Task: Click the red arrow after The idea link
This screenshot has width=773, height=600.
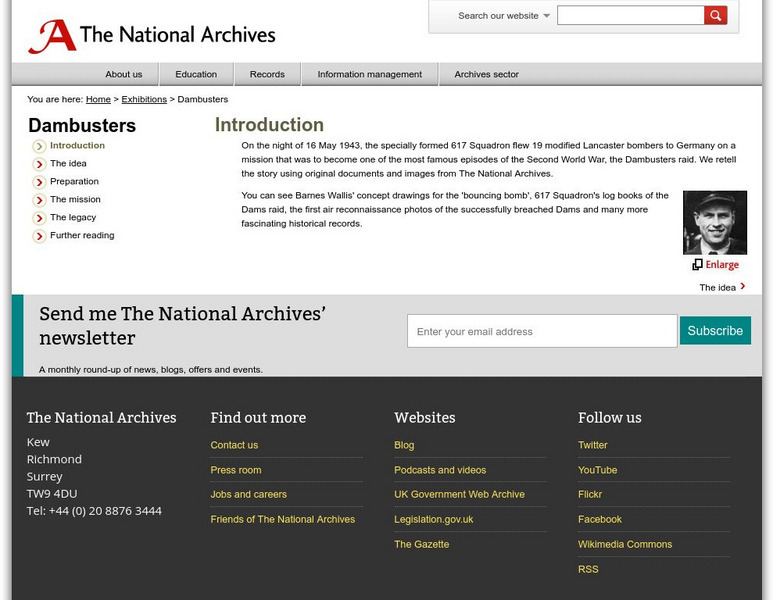Action: coord(742,286)
